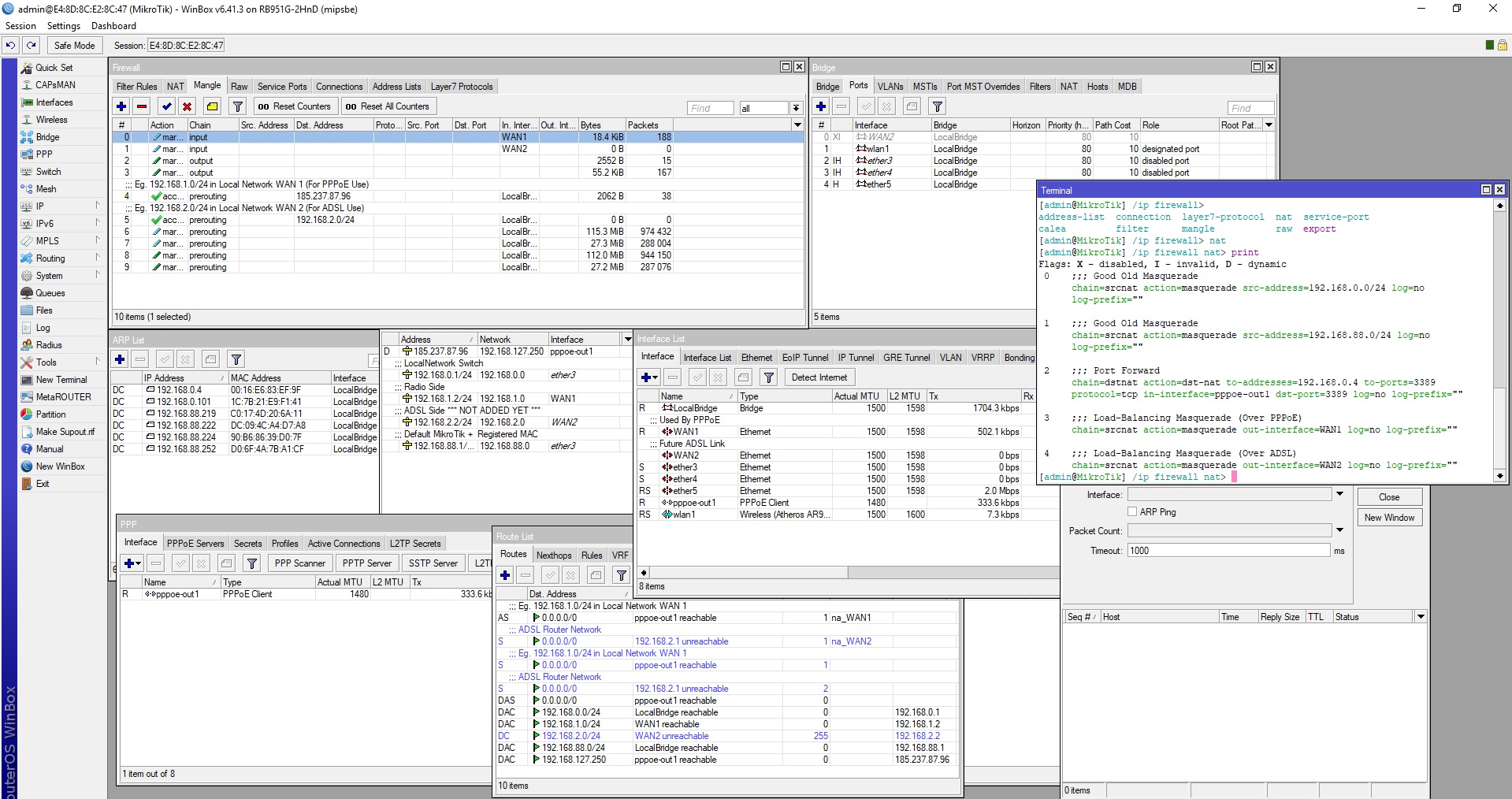Open Packet Count dropdown in Ping window
This screenshot has width=1512, height=799.
(x=1339, y=530)
